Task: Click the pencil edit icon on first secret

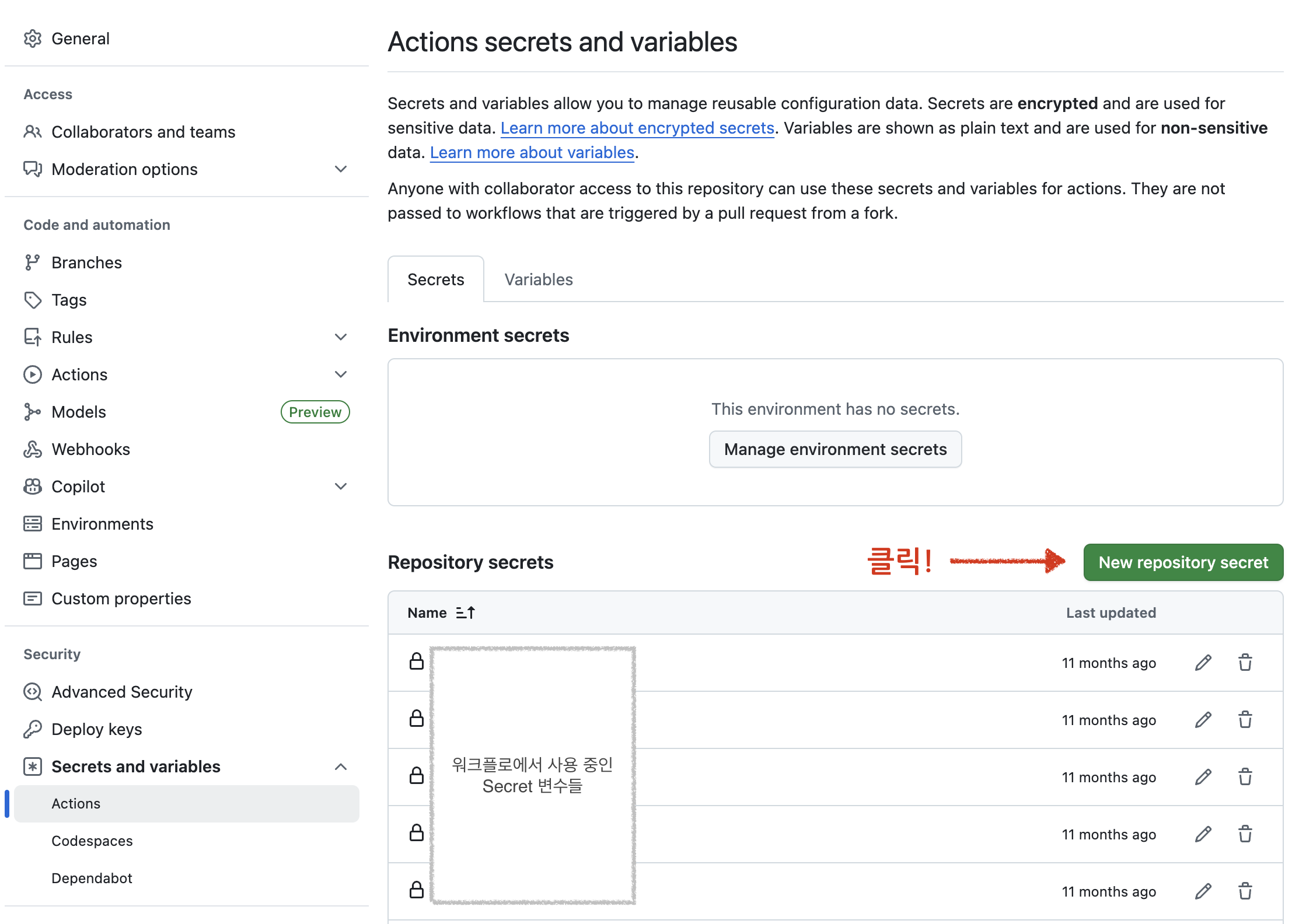Action: (x=1203, y=663)
